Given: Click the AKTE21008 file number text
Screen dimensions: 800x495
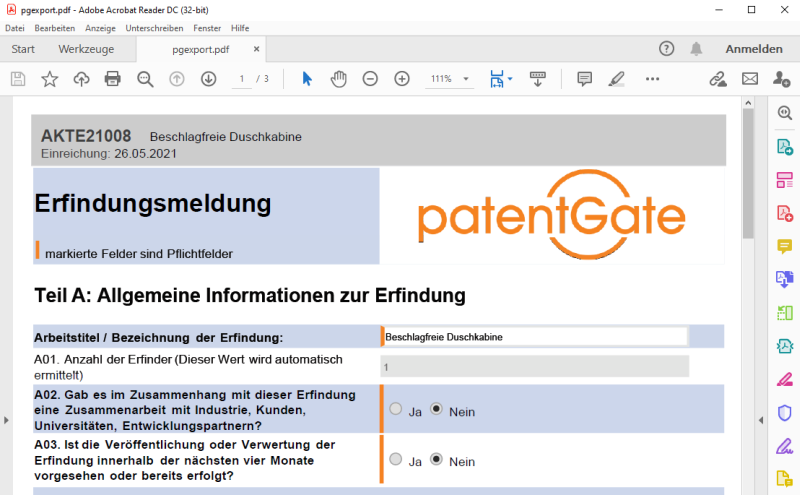Looking at the screenshot, I should pyautogui.click(x=86, y=136).
